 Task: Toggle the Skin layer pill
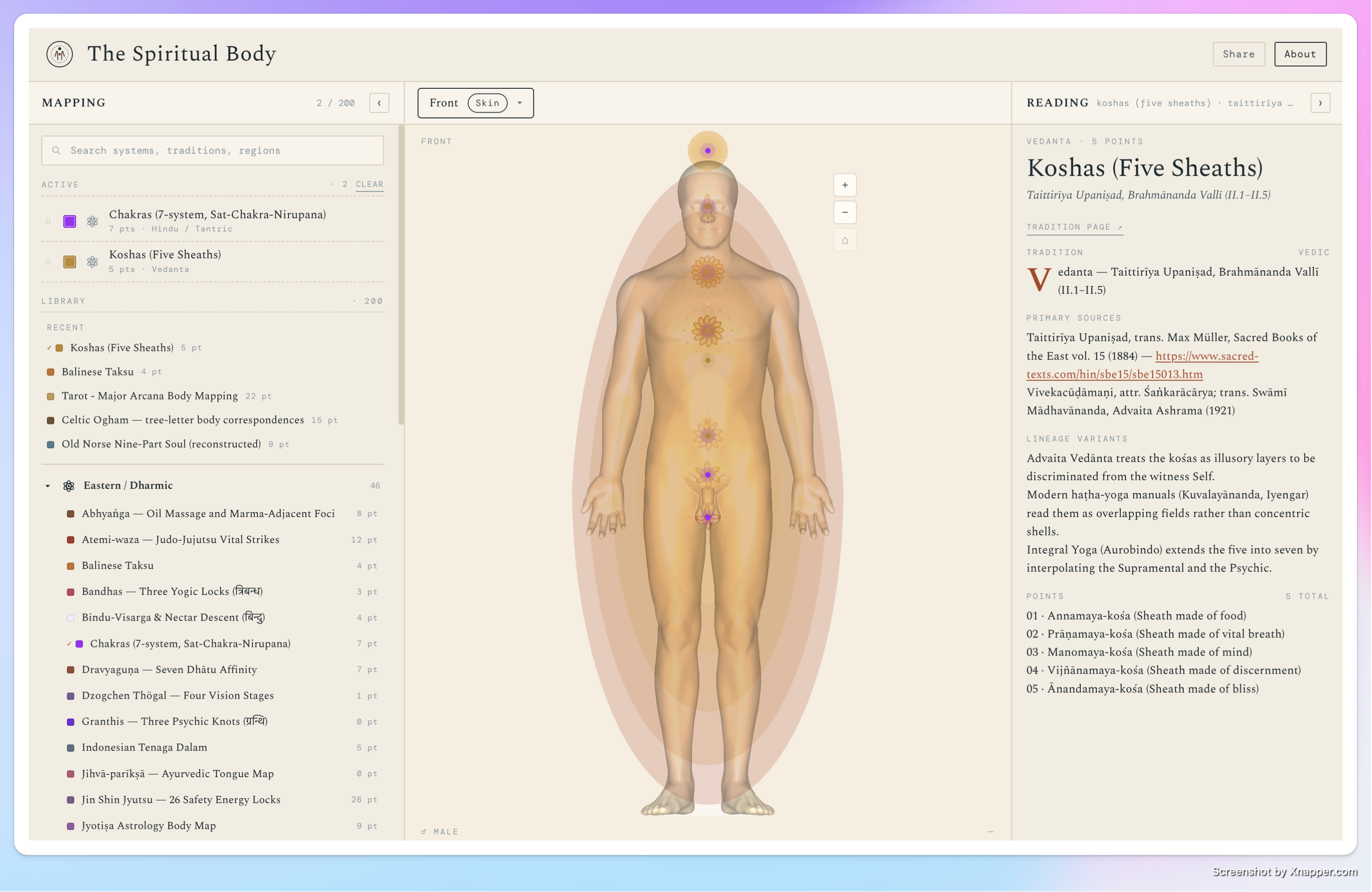[x=488, y=103]
